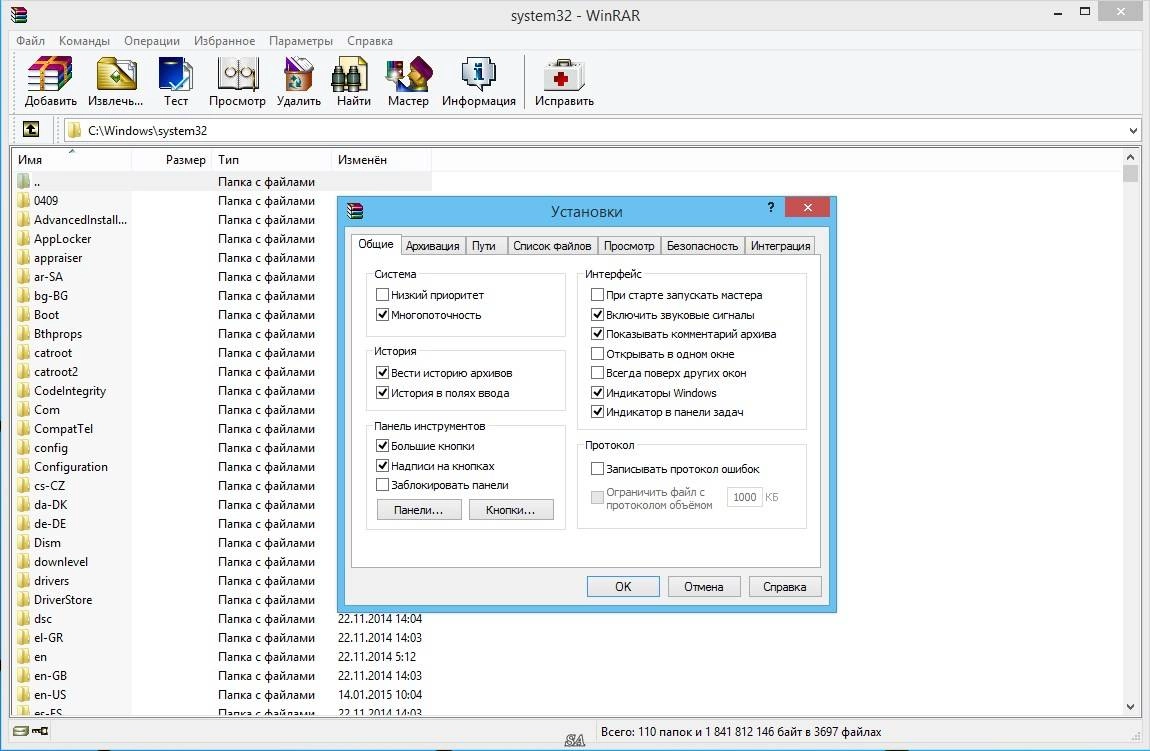Click the help question mark in Установки dialog
The image size is (1150, 751).
771,208
